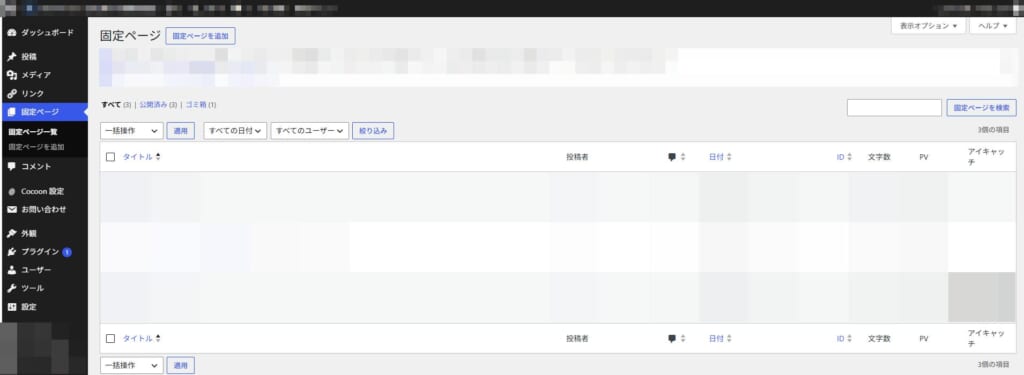This screenshot has width=1024, height=375.
Task: Click the 投稿者 column header at top
Action: (x=577, y=157)
